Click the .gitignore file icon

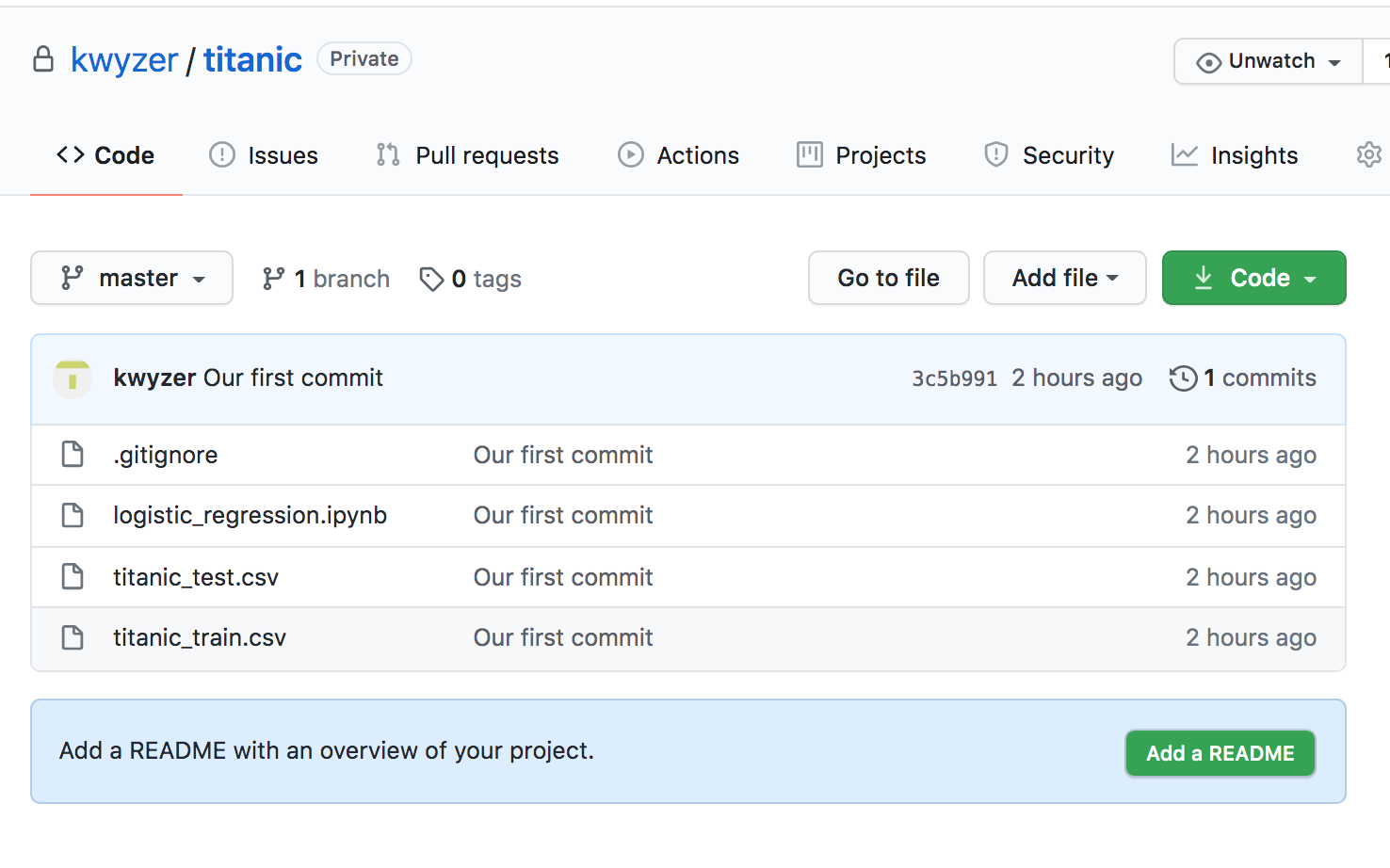[73, 455]
